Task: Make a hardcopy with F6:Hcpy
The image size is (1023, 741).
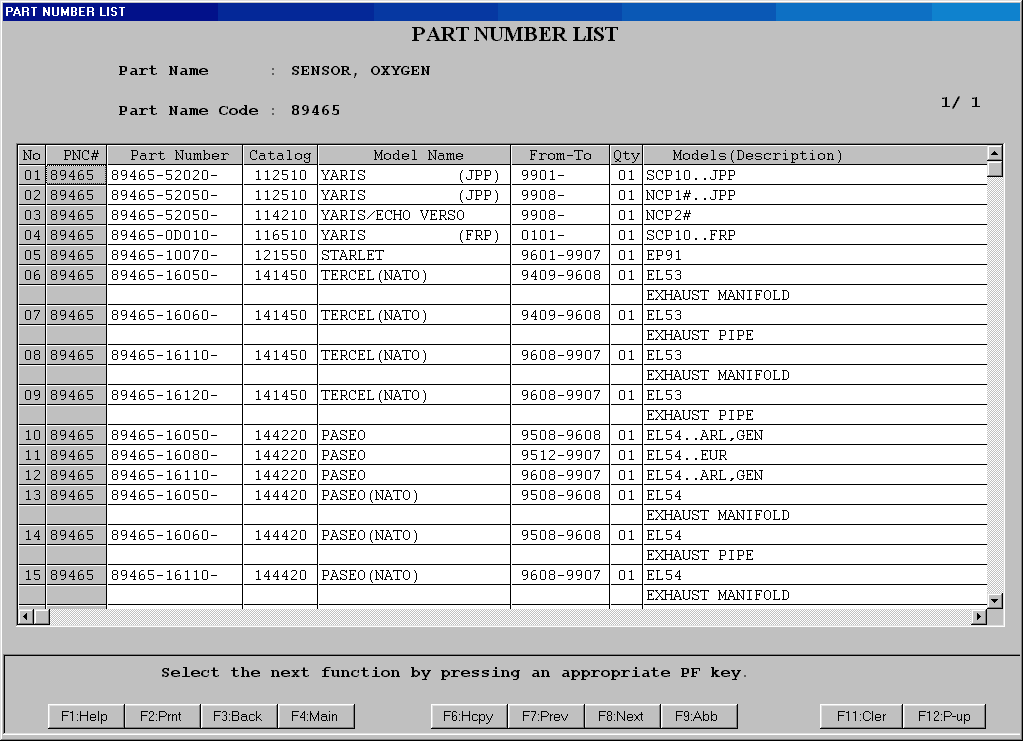Action: click(x=468, y=716)
